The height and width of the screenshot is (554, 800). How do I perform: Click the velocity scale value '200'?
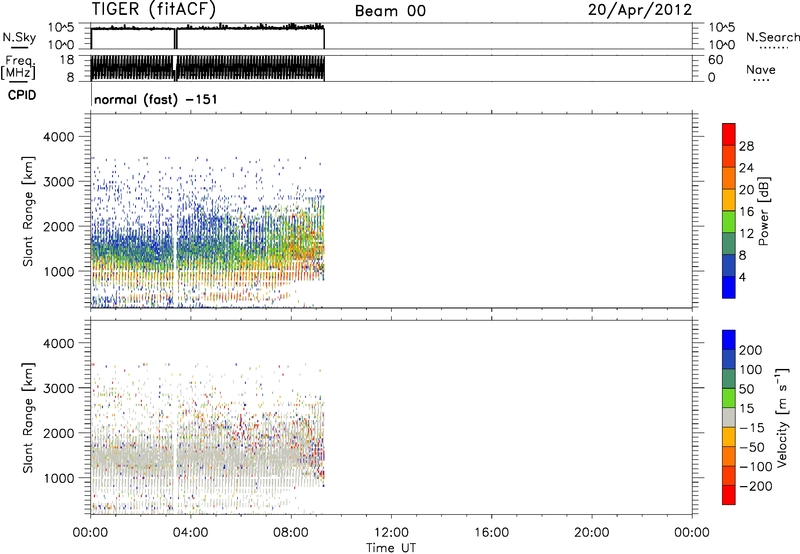point(751,350)
